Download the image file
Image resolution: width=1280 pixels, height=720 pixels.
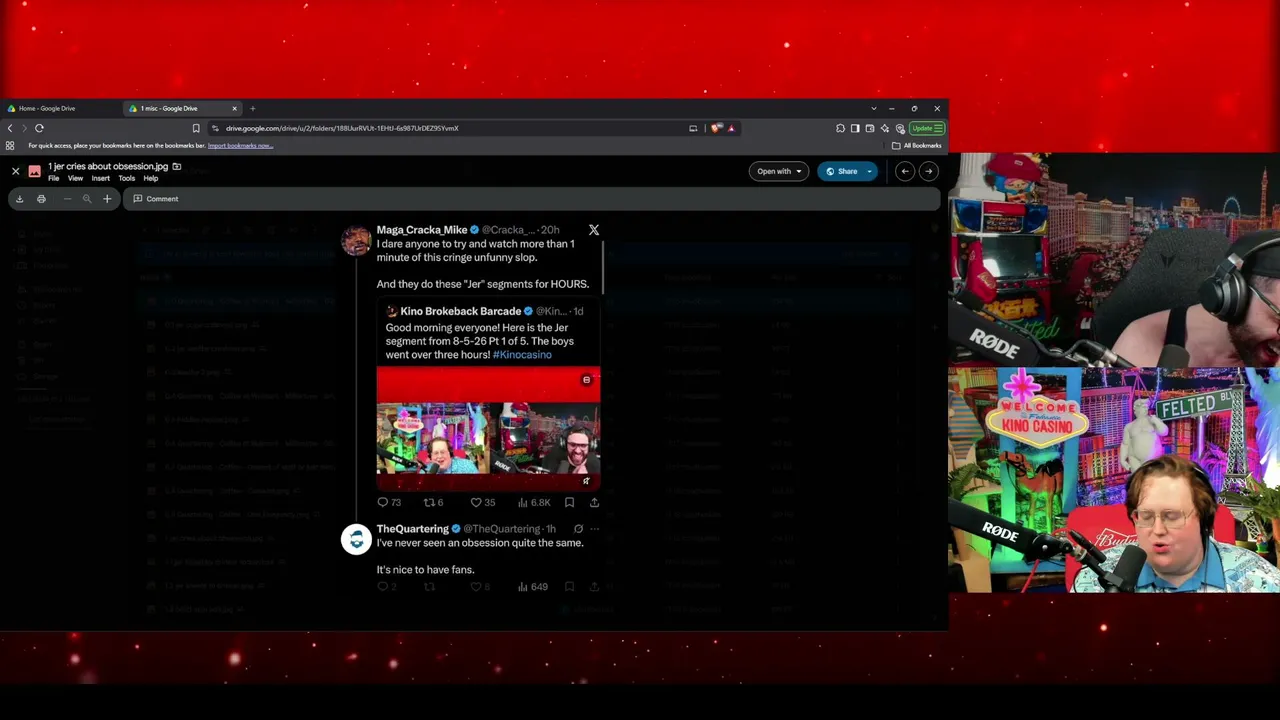[19, 199]
